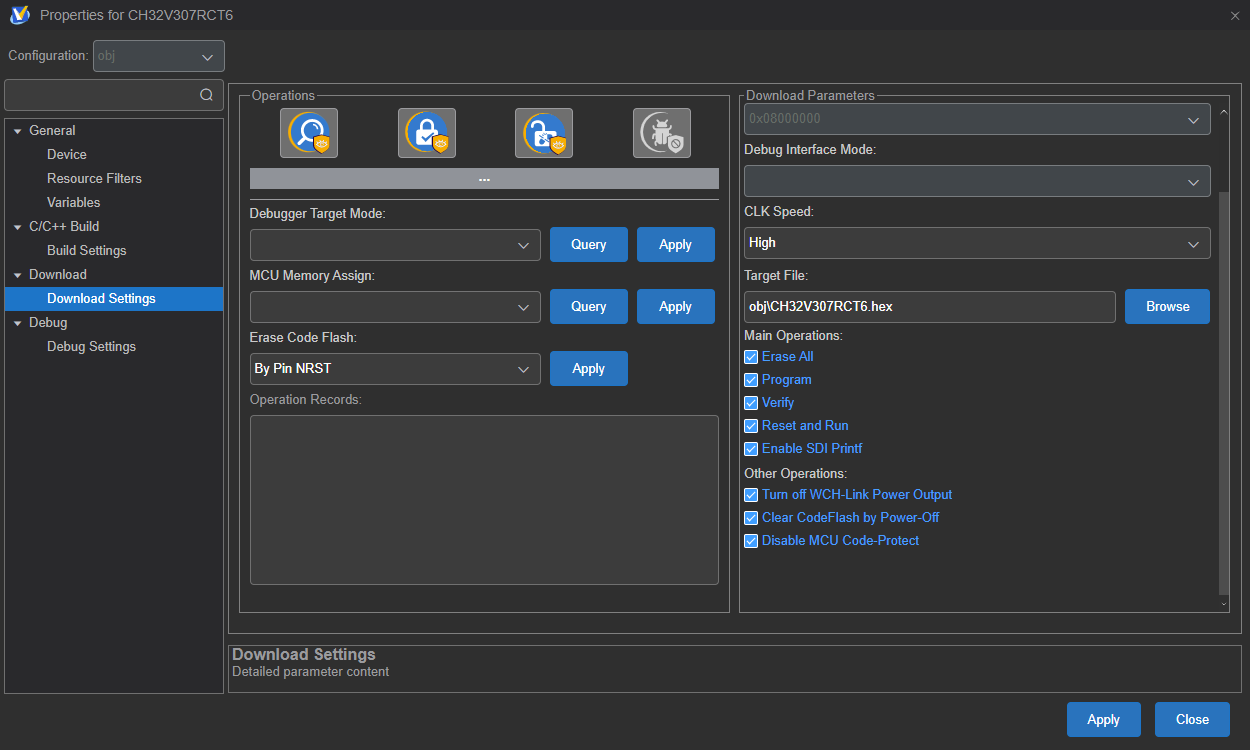1250x750 pixels.
Task: Toggle the Erase All checkbox
Action: tap(751, 357)
